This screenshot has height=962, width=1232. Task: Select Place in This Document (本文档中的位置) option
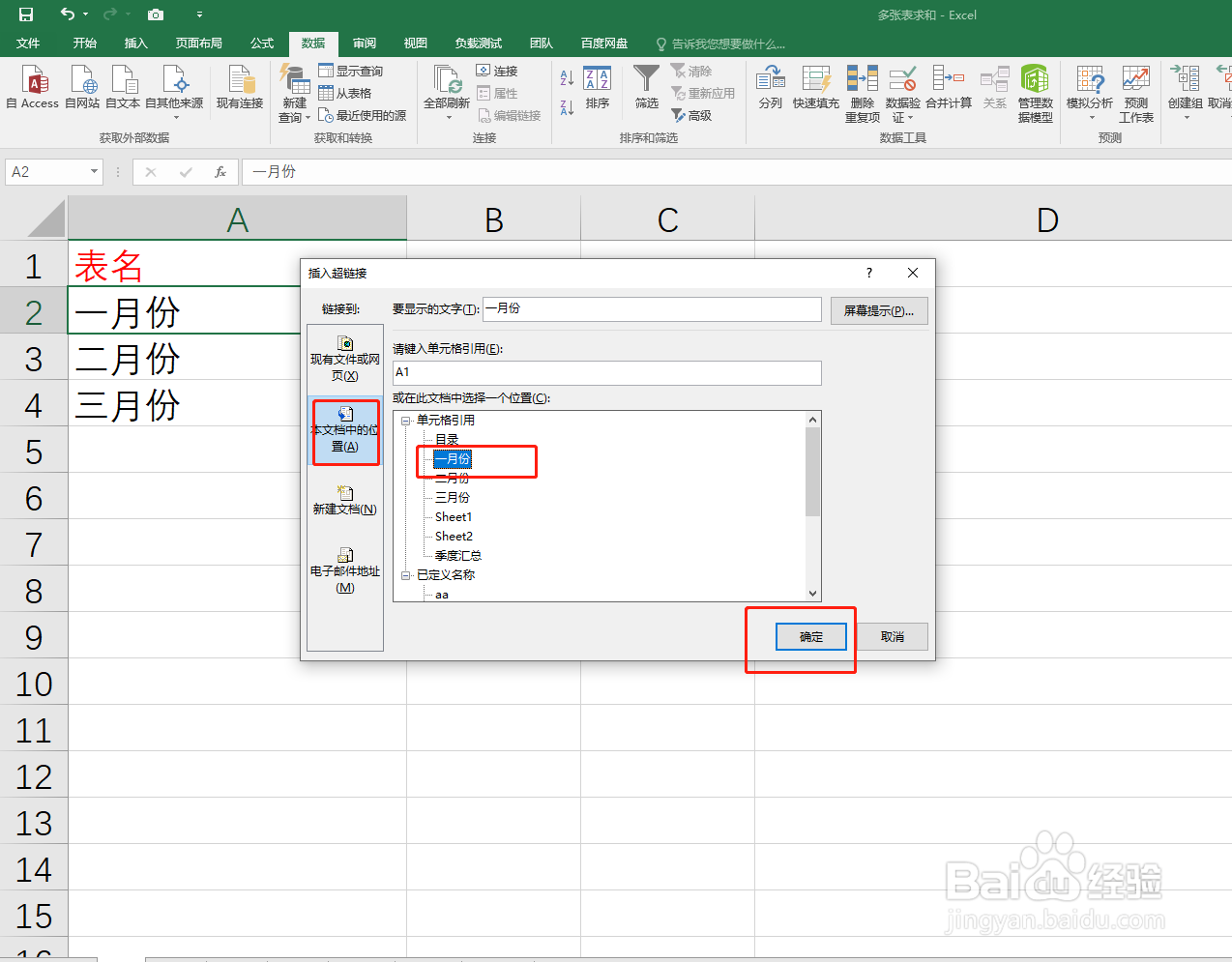pyautogui.click(x=345, y=429)
